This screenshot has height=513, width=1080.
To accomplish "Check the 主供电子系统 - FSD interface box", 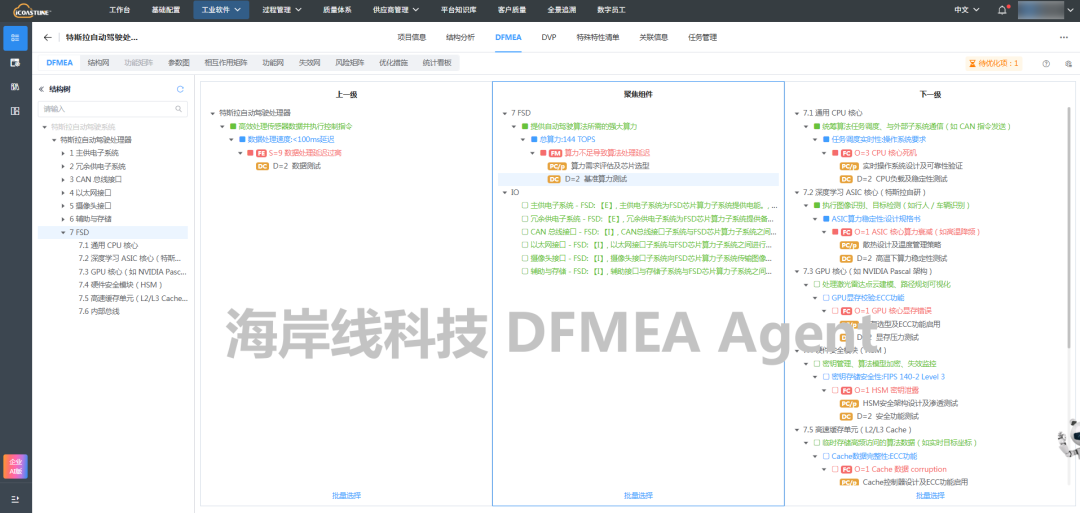I will (x=525, y=205).
